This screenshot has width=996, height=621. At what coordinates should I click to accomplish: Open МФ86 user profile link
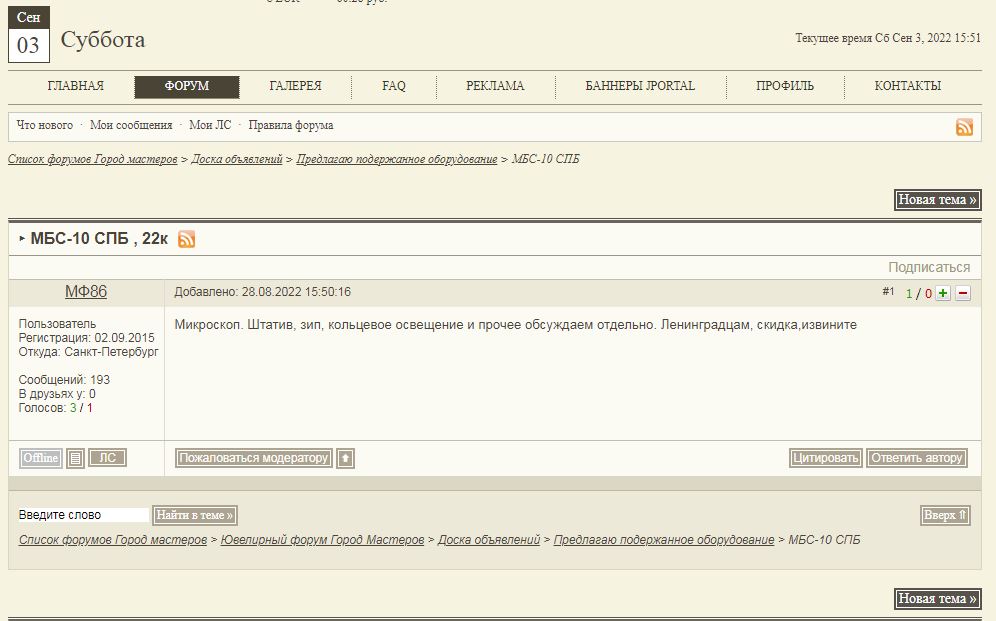pos(86,292)
